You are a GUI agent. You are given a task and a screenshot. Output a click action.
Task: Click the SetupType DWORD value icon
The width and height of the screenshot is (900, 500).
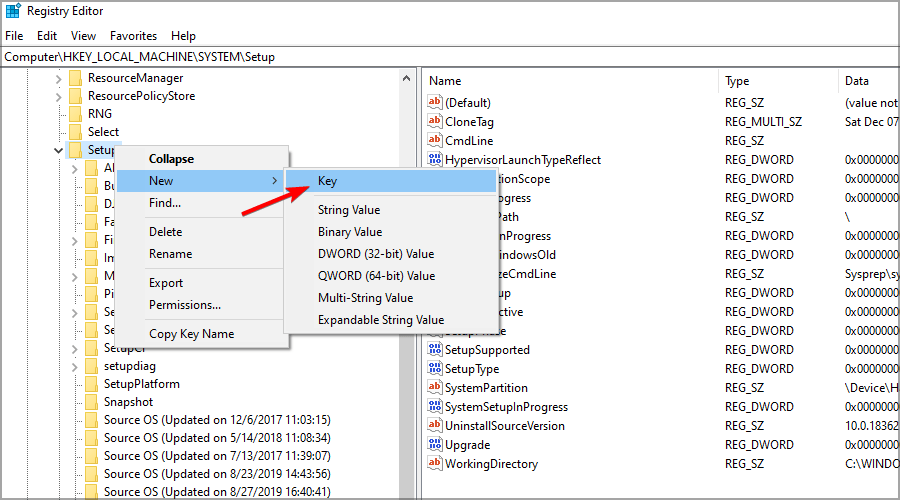[435, 369]
